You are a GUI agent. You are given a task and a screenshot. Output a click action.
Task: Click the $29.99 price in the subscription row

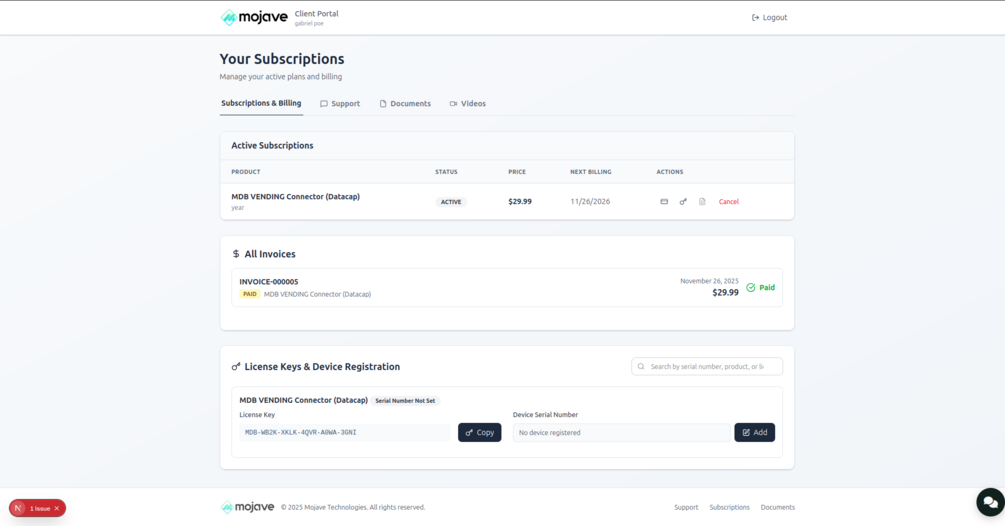tap(520, 202)
